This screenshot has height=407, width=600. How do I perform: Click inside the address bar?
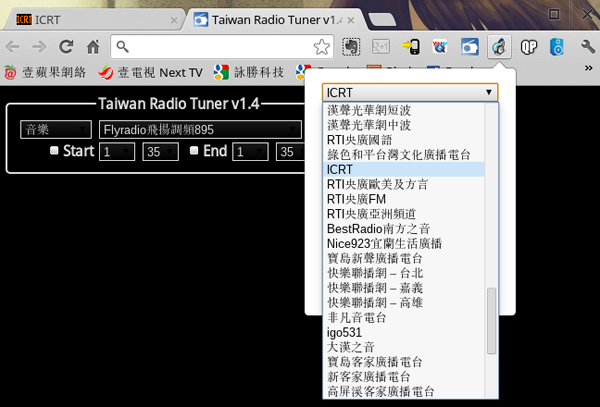click(220, 47)
